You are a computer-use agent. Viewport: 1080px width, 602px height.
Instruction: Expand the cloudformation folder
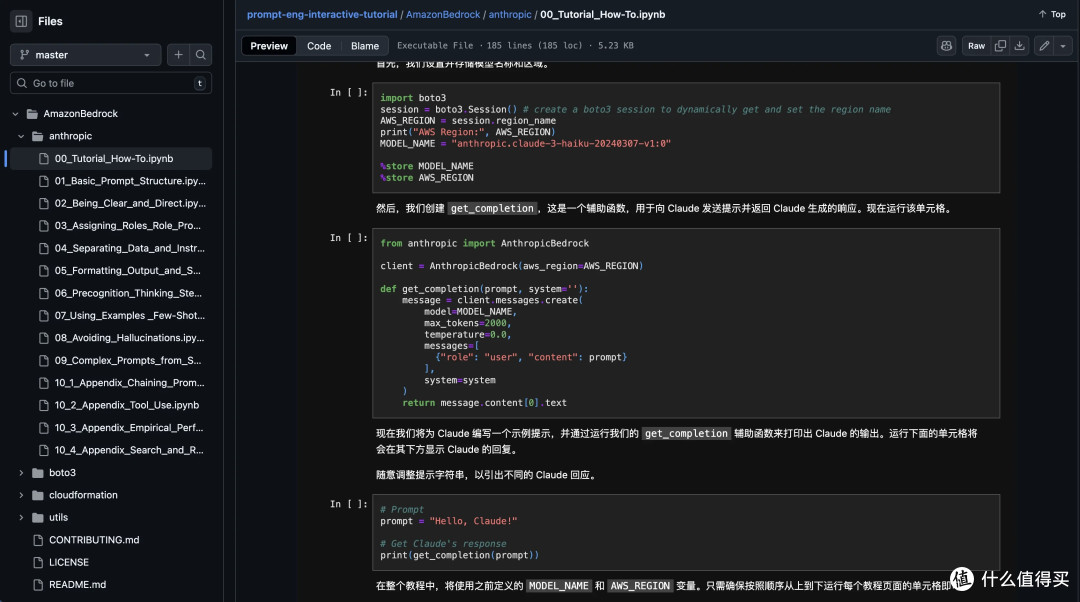point(21,495)
